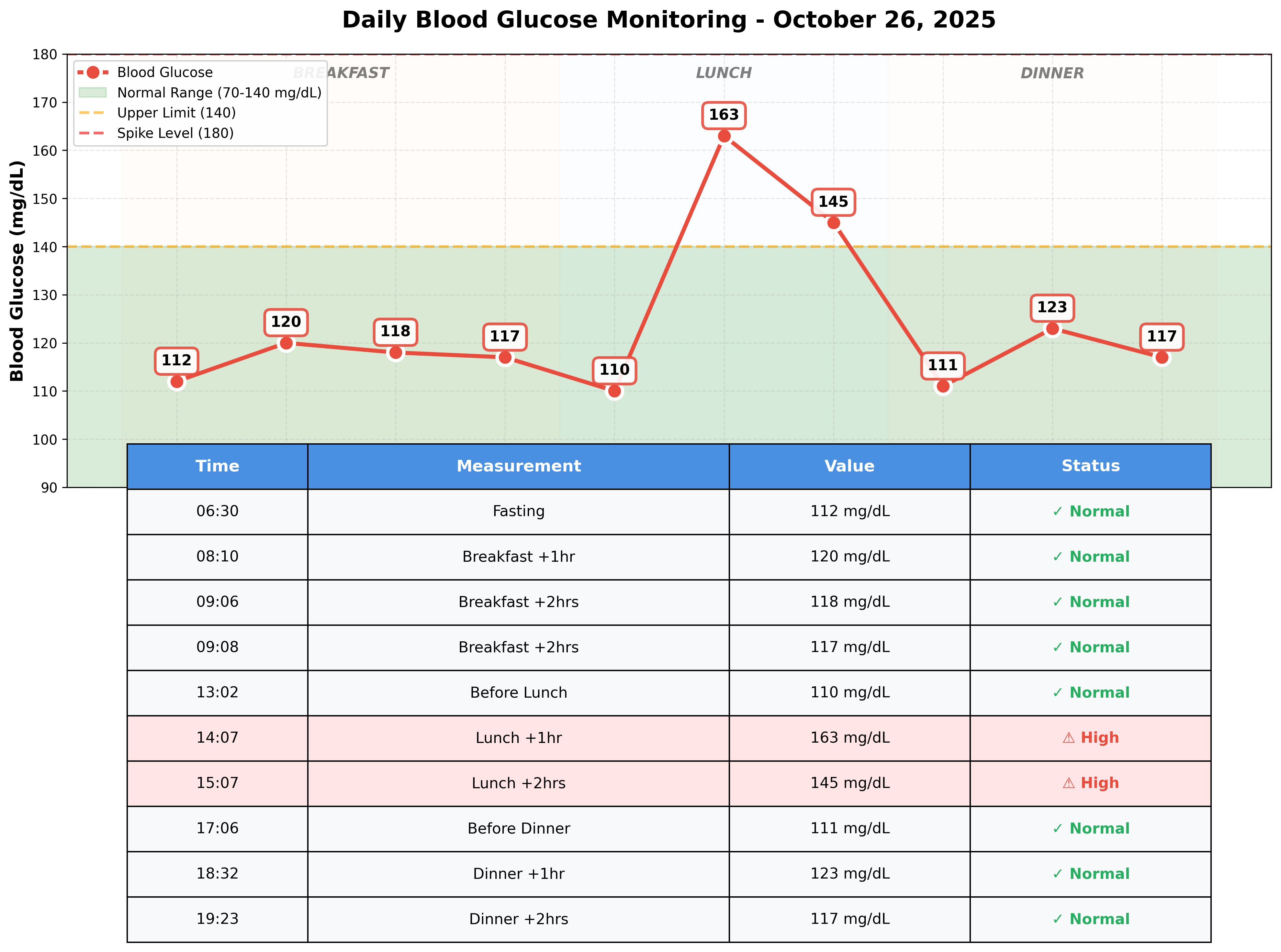Select the 06:30 time cell

tap(217, 512)
